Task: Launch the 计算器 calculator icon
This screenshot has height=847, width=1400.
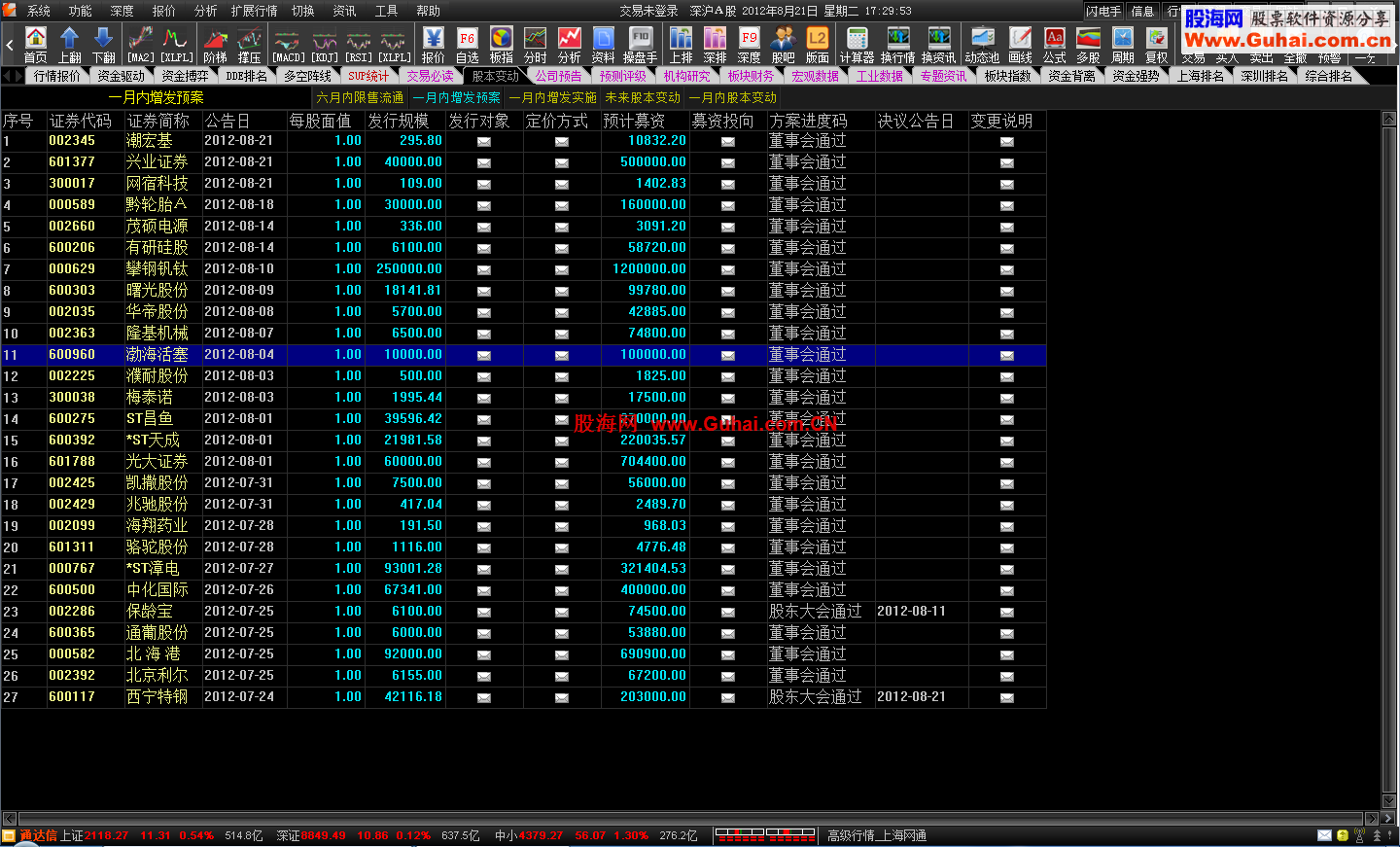Action: click(857, 45)
